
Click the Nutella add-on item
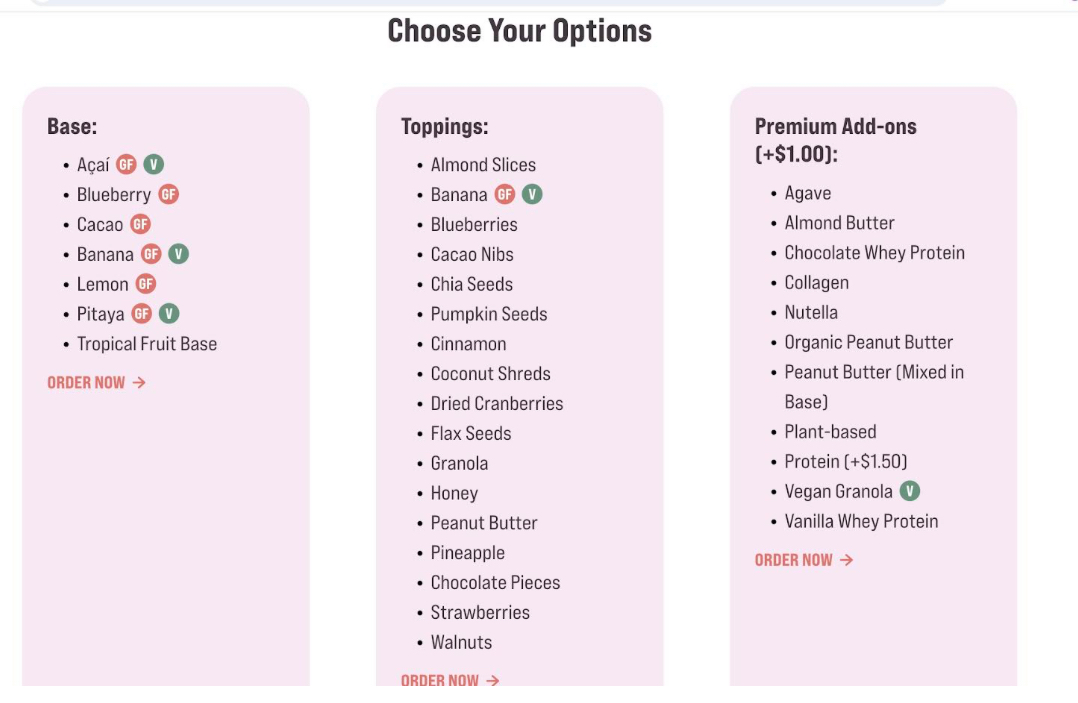[x=811, y=312]
